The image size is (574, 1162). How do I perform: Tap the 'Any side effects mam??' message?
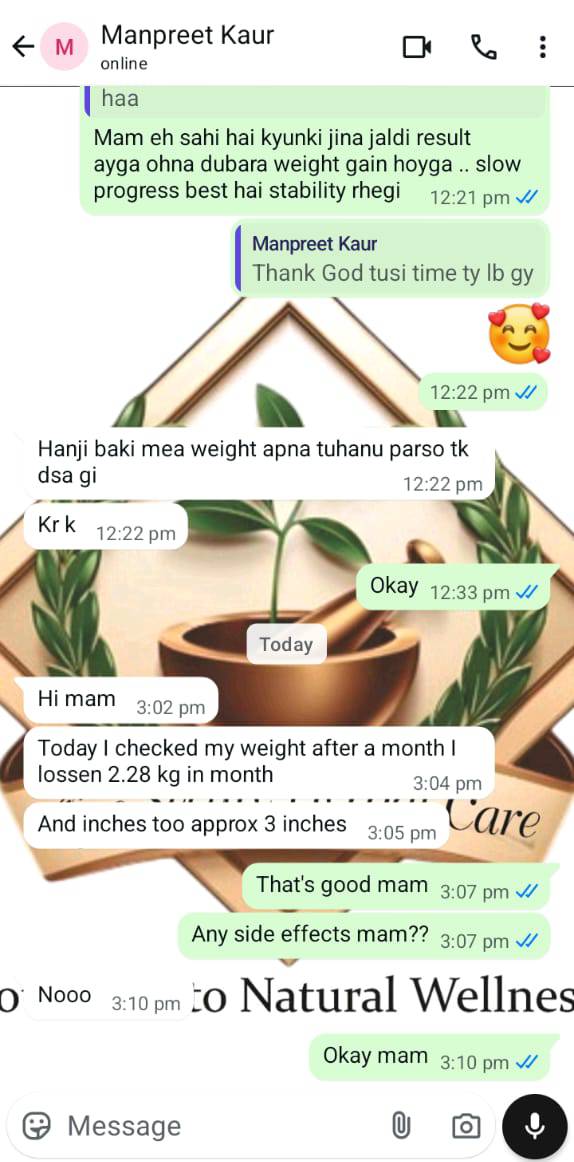coord(364,936)
